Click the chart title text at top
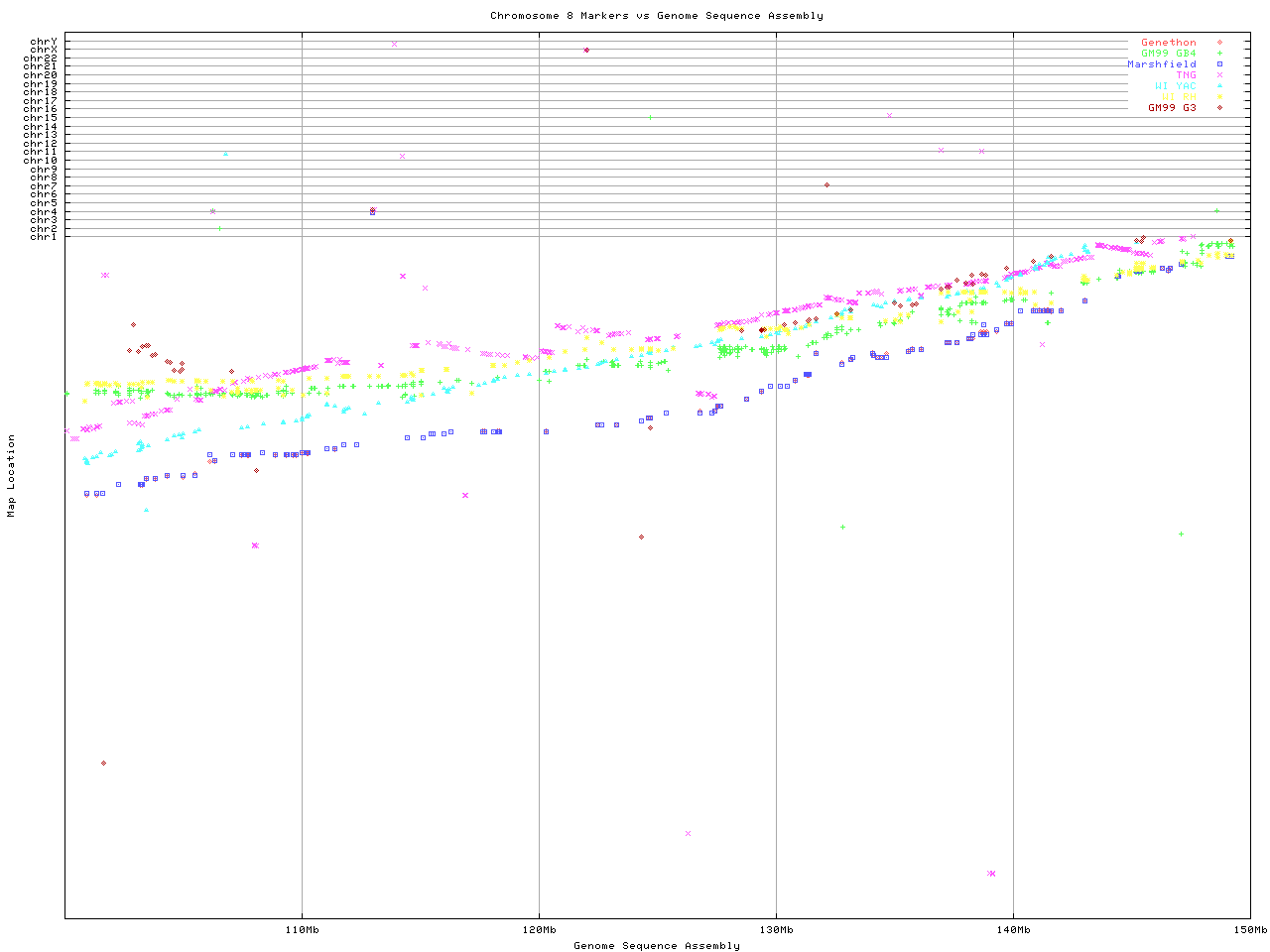The image size is (1270, 952). (x=656, y=16)
